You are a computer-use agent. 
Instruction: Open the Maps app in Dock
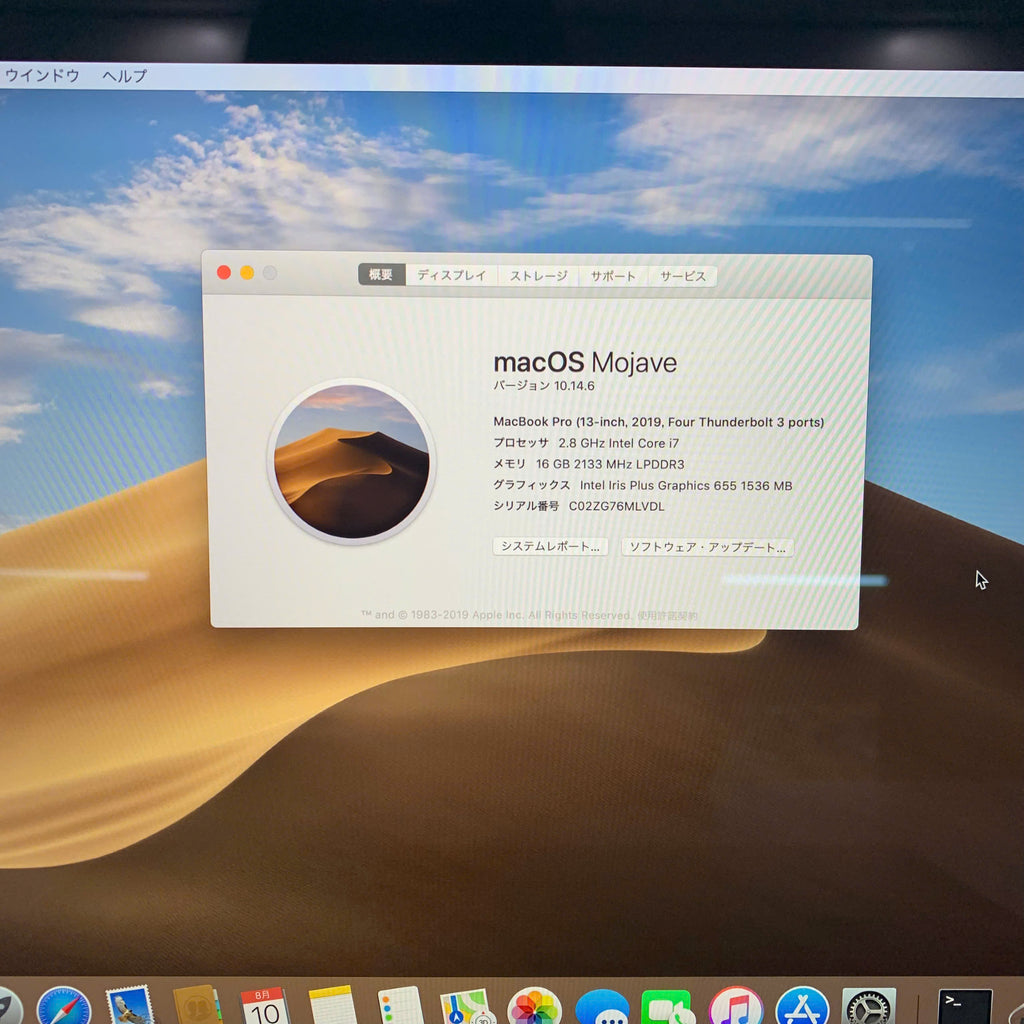click(466, 1006)
